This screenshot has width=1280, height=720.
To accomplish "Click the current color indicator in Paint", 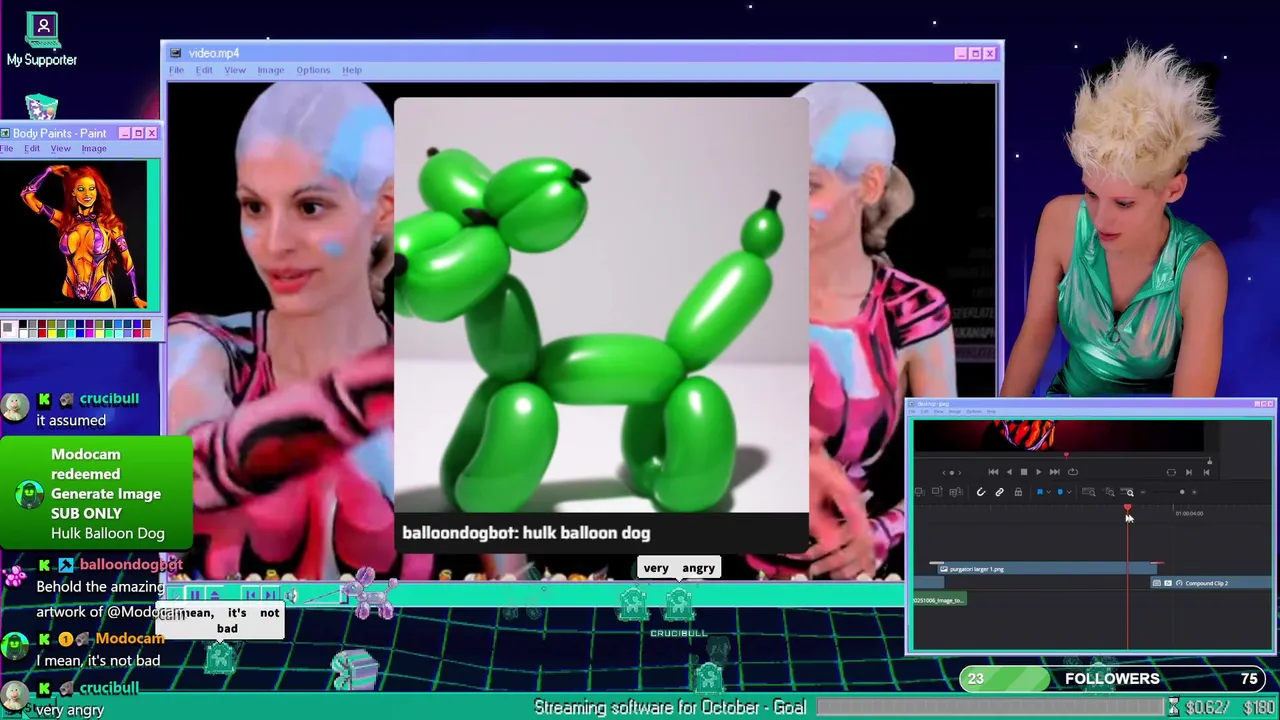I will 9,328.
